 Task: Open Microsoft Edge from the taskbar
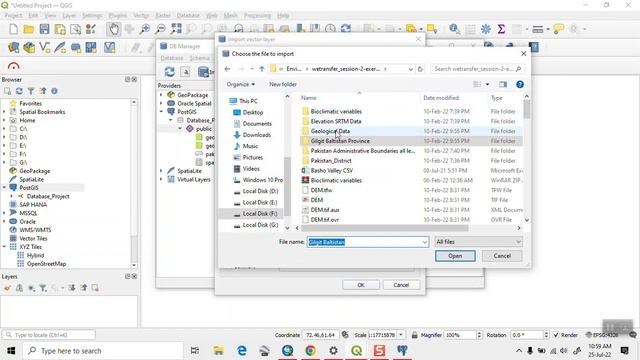tap(242, 351)
